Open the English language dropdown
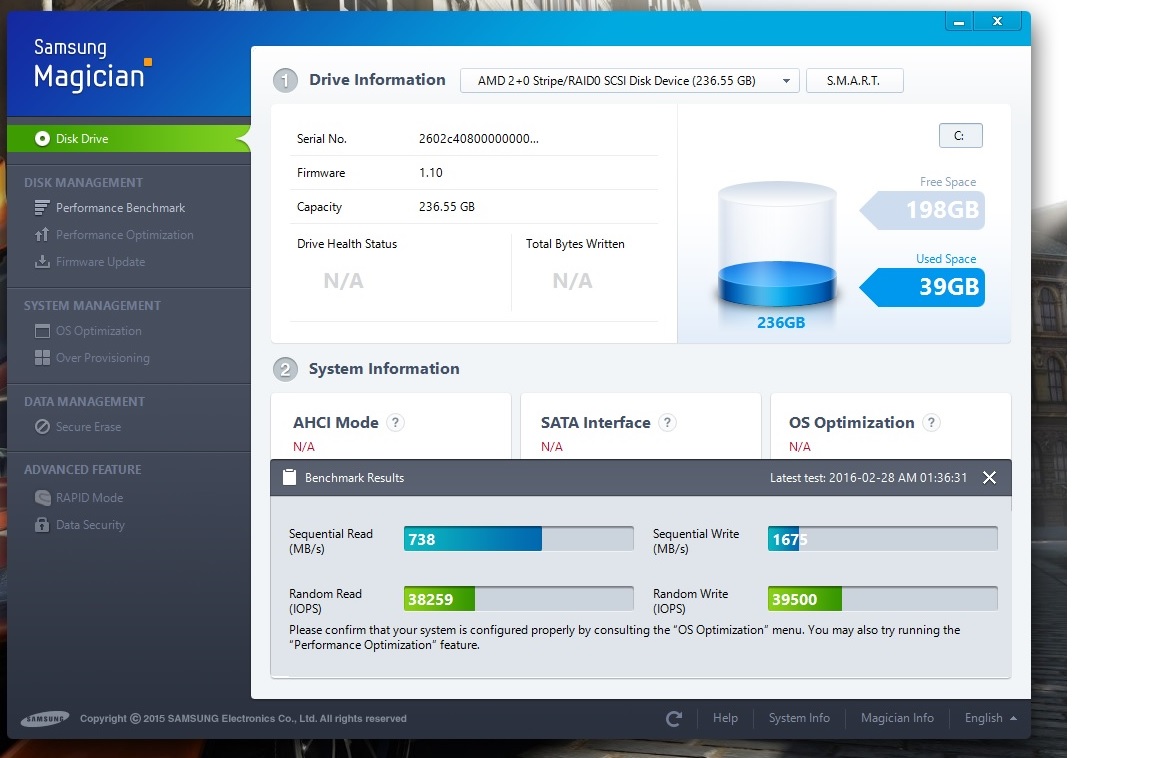 click(x=990, y=718)
